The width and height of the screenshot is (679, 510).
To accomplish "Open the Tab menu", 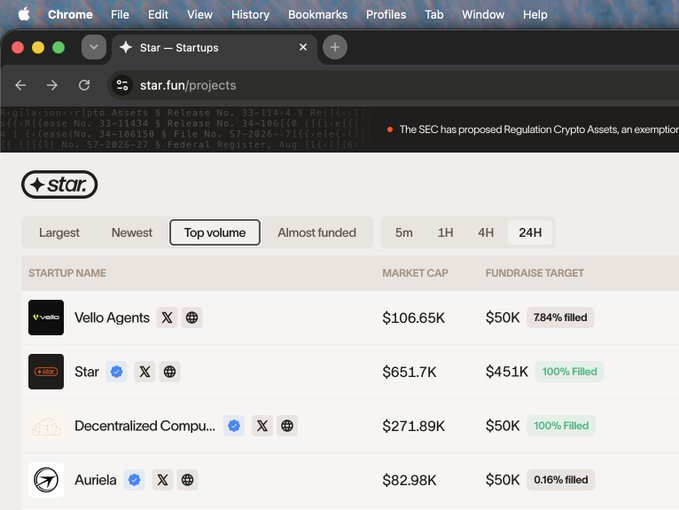I will pos(434,15).
